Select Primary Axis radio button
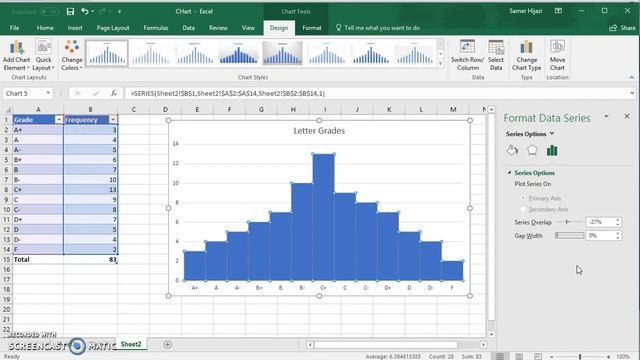The width and height of the screenshot is (640, 360). (x=523, y=198)
